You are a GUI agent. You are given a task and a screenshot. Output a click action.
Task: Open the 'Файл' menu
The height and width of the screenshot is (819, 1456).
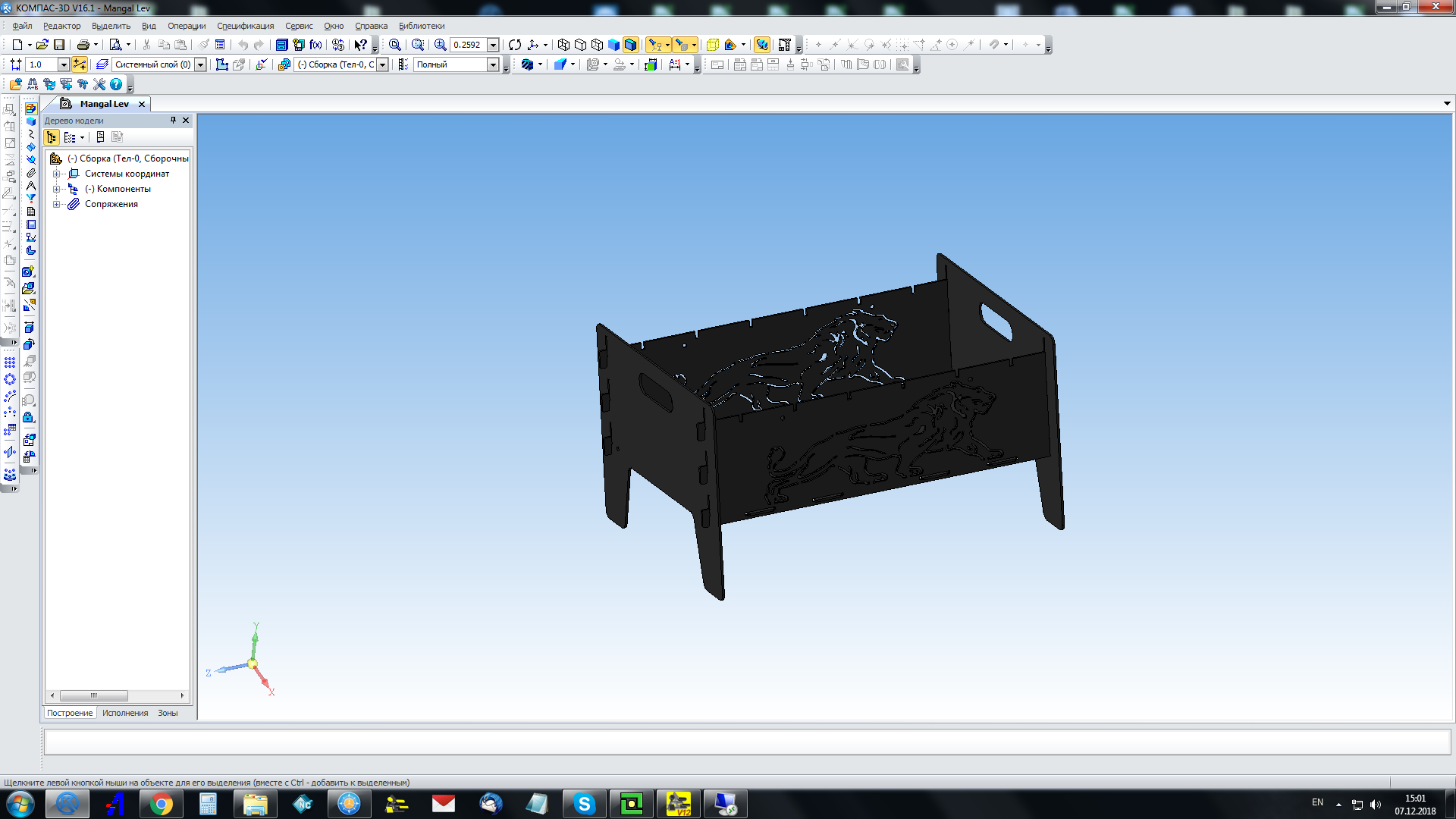pyautogui.click(x=22, y=26)
